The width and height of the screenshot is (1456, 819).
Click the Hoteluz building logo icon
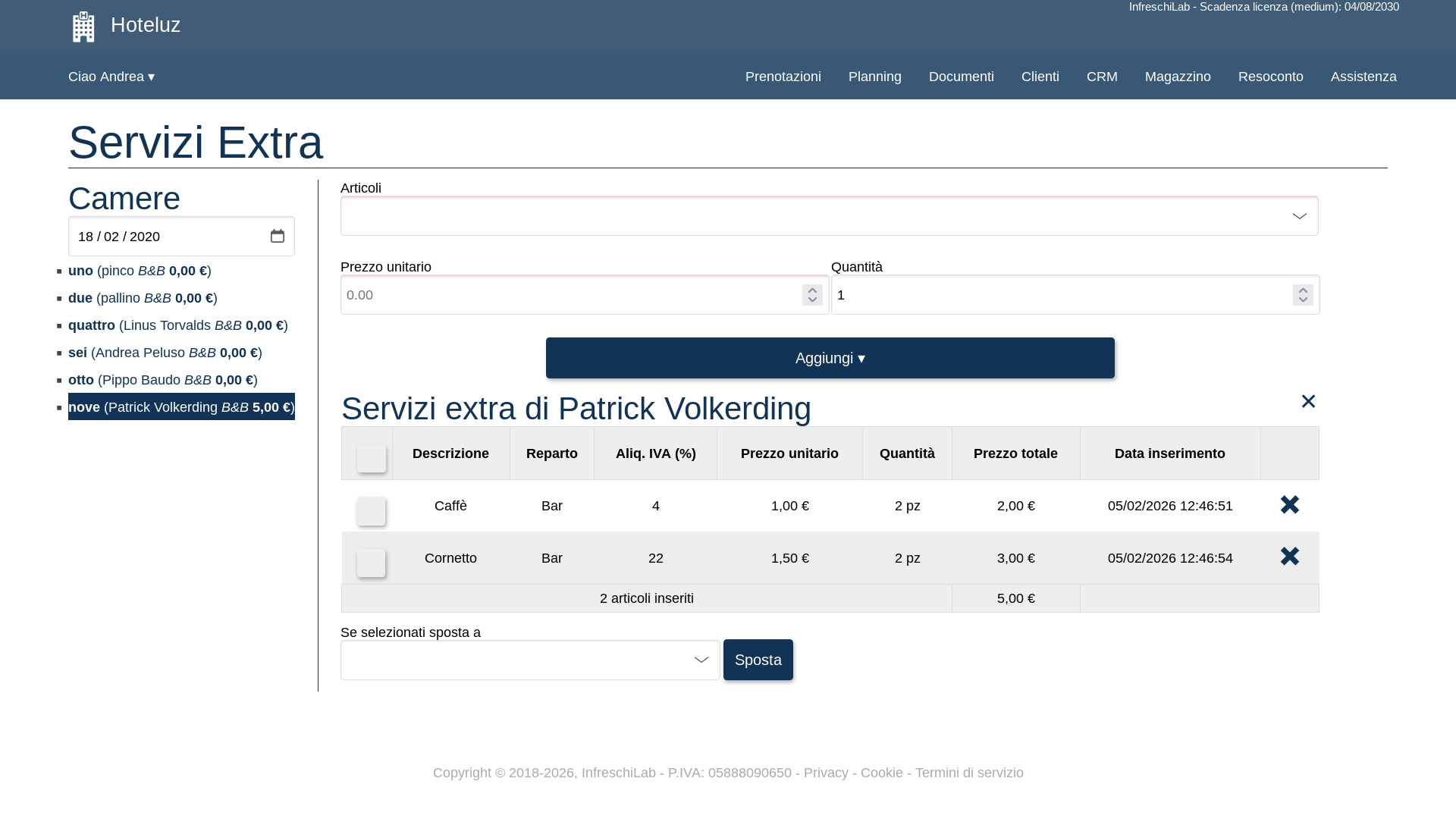(83, 27)
